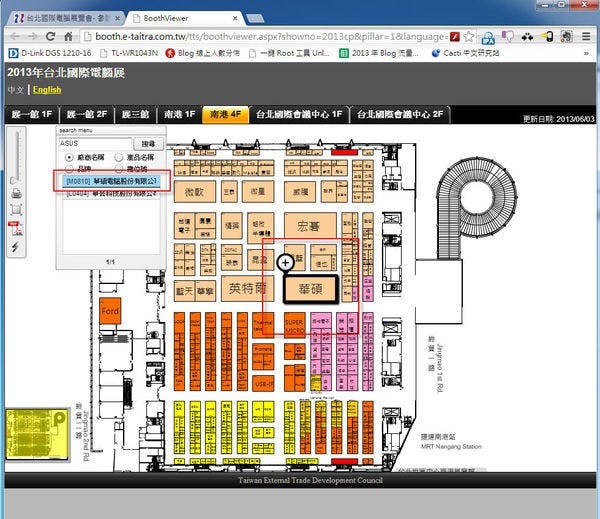The height and width of the screenshot is (519, 600).
Task: Open the browser Home page icon
Action: [68, 37]
